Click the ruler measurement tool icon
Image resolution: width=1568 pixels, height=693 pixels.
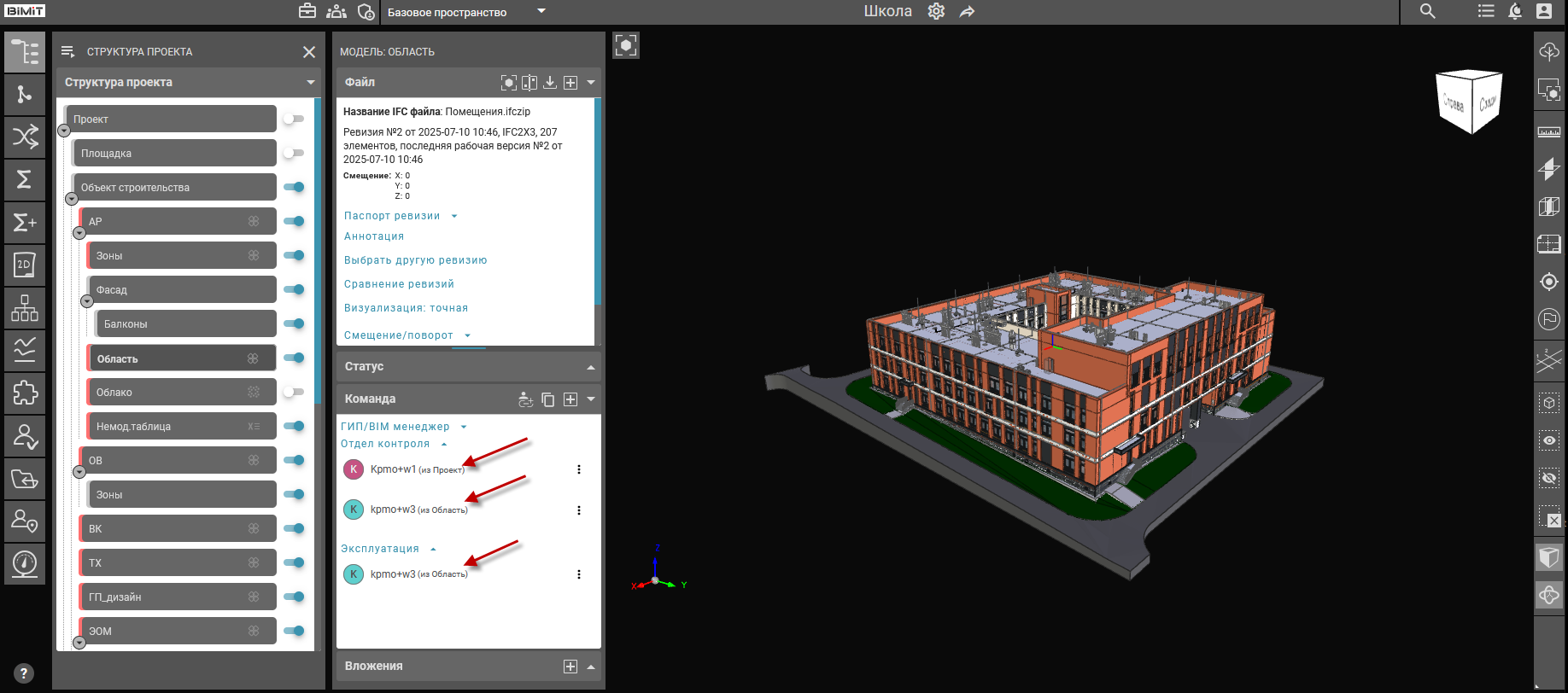pos(1548,132)
